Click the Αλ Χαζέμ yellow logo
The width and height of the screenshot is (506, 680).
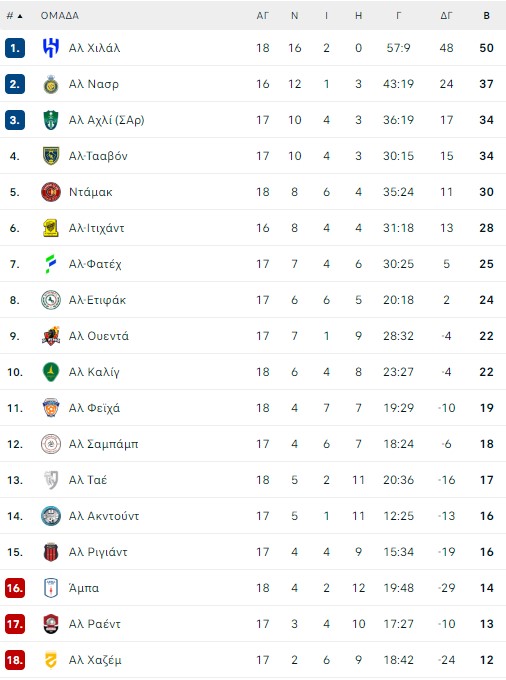coord(51,660)
